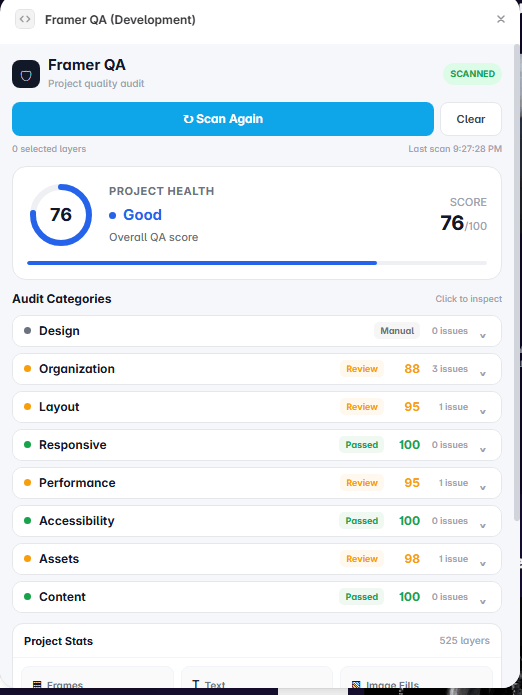The width and height of the screenshot is (522, 695).
Task: Click the '1 issue' count for Performance
Action: click(453, 483)
